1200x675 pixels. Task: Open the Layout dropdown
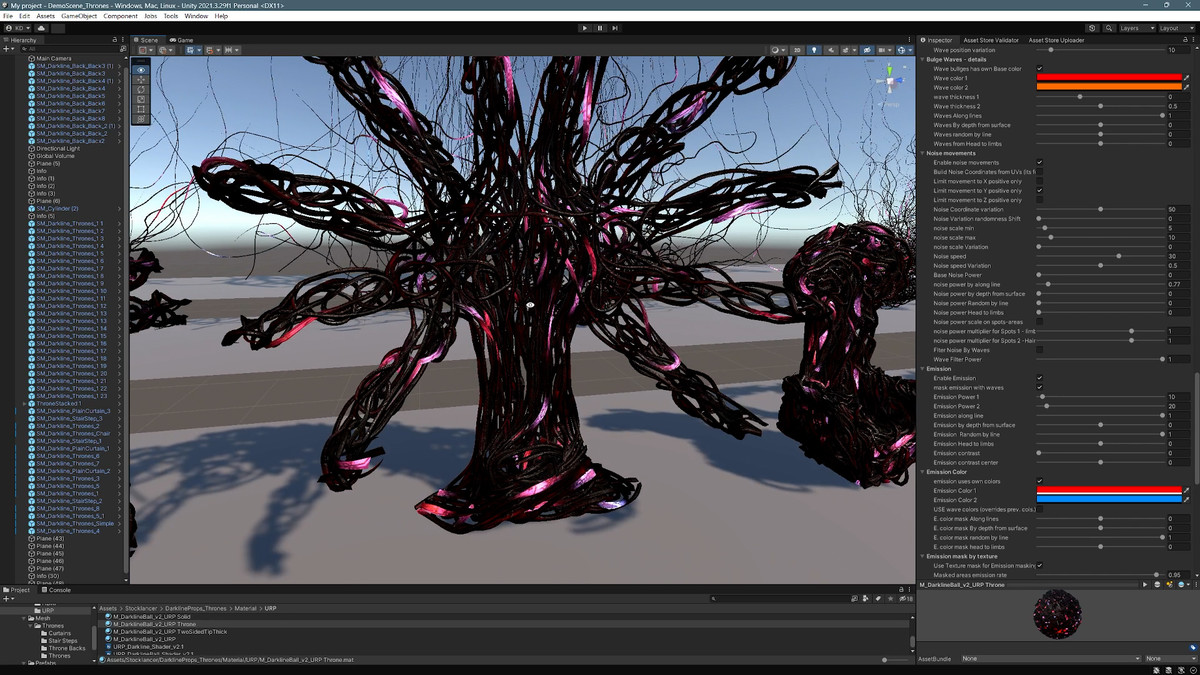click(1176, 28)
